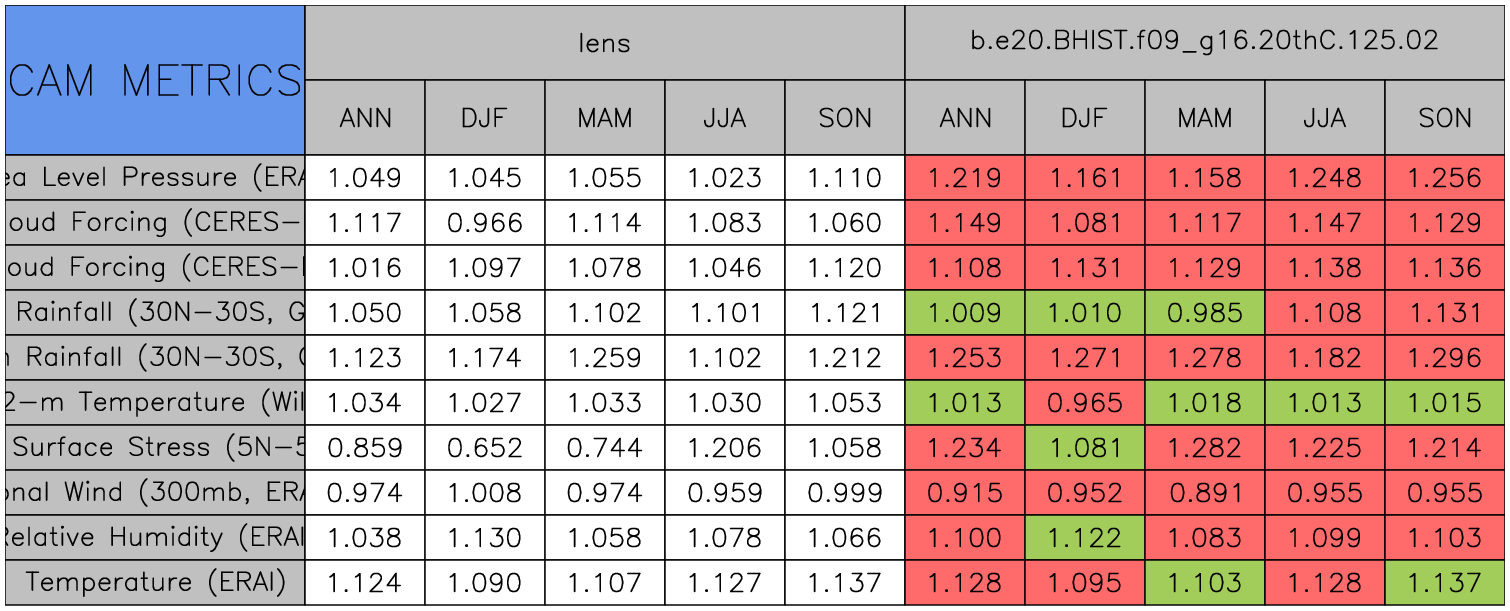Select the red cell showing 0.891

pos(1204,492)
